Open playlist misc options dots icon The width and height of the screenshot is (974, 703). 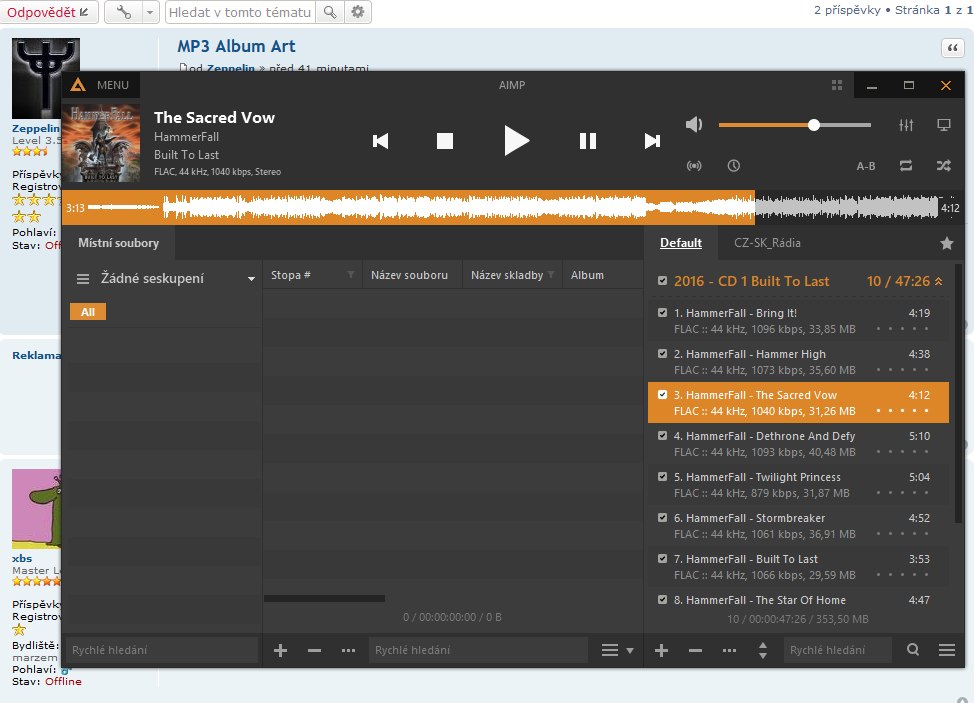tap(729, 650)
